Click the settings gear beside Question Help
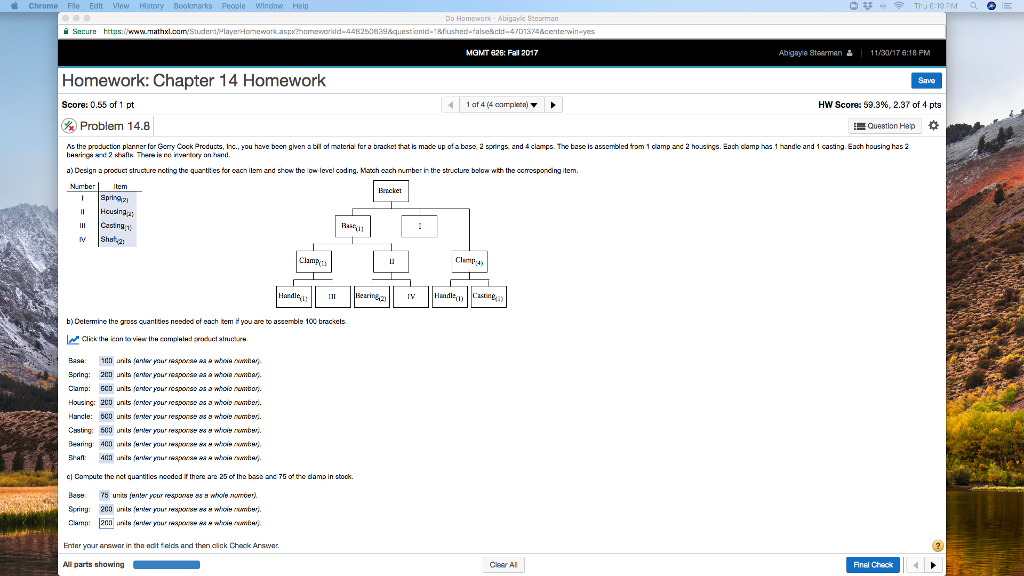 932,124
